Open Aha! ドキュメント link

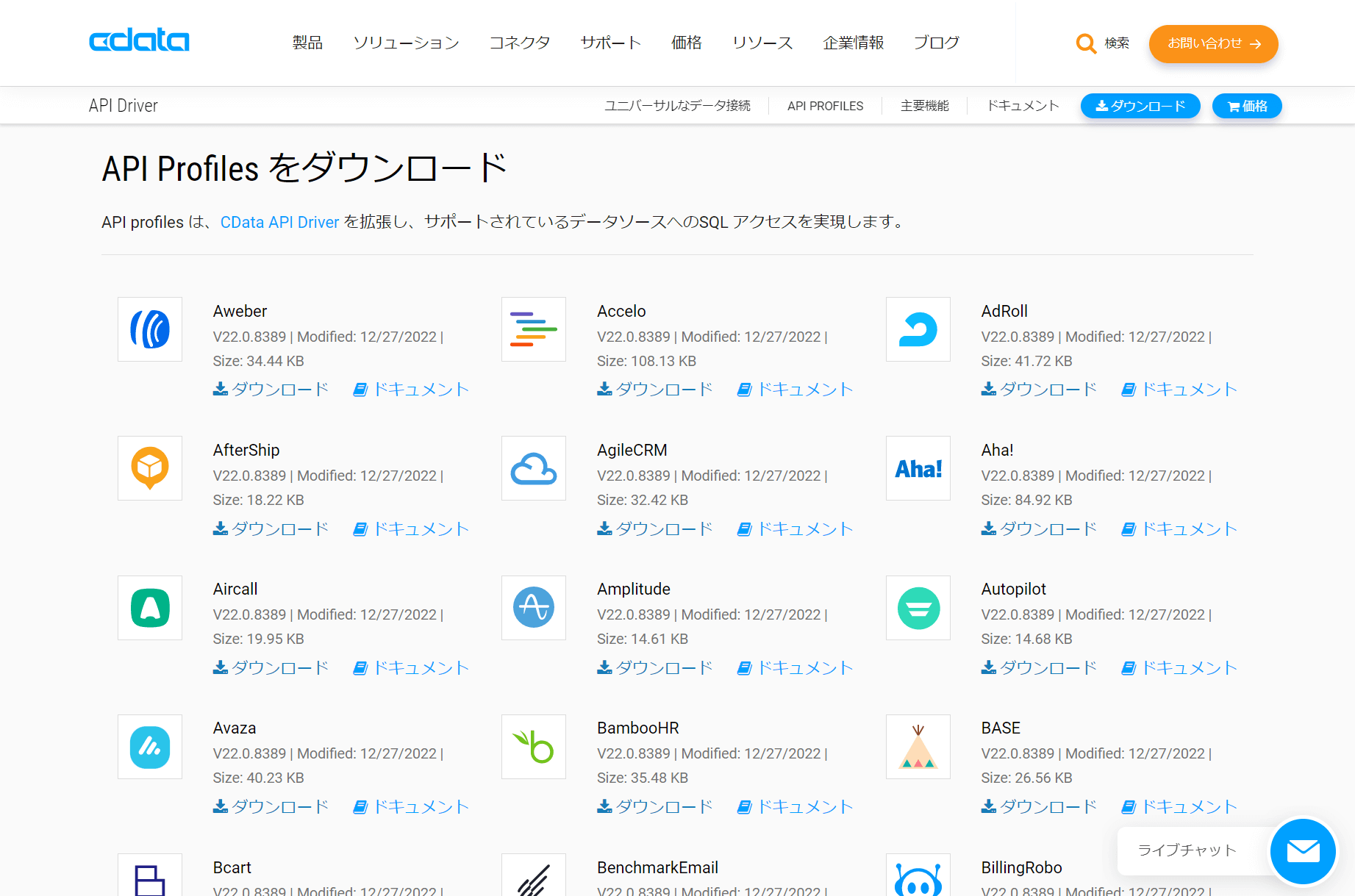1179,528
